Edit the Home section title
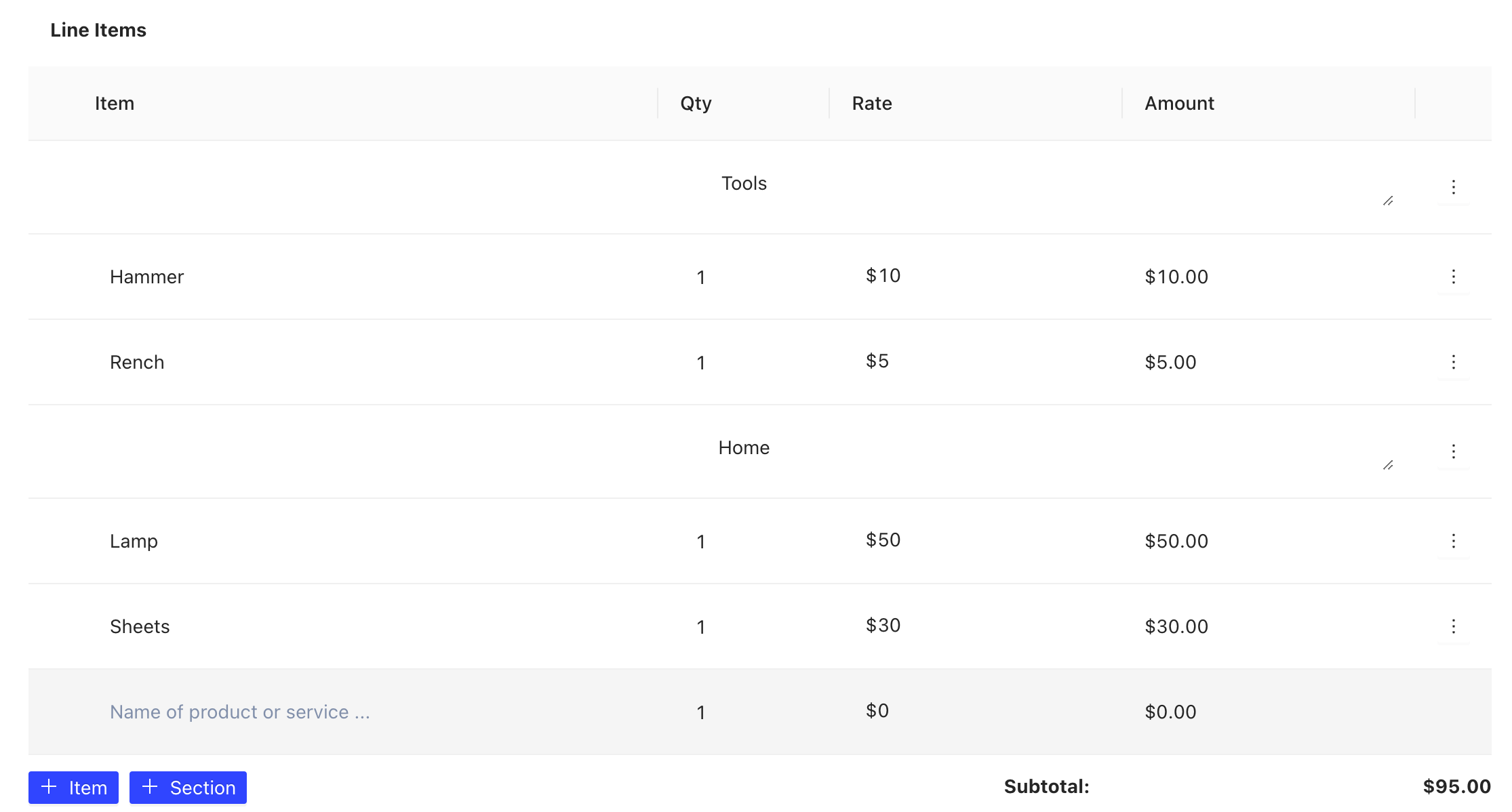The height and width of the screenshot is (812, 1512). (x=744, y=448)
